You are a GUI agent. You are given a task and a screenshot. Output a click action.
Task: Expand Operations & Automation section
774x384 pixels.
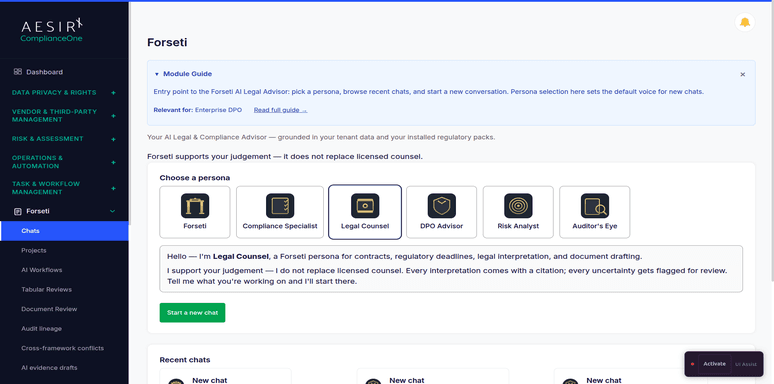(x=113, y=162)
